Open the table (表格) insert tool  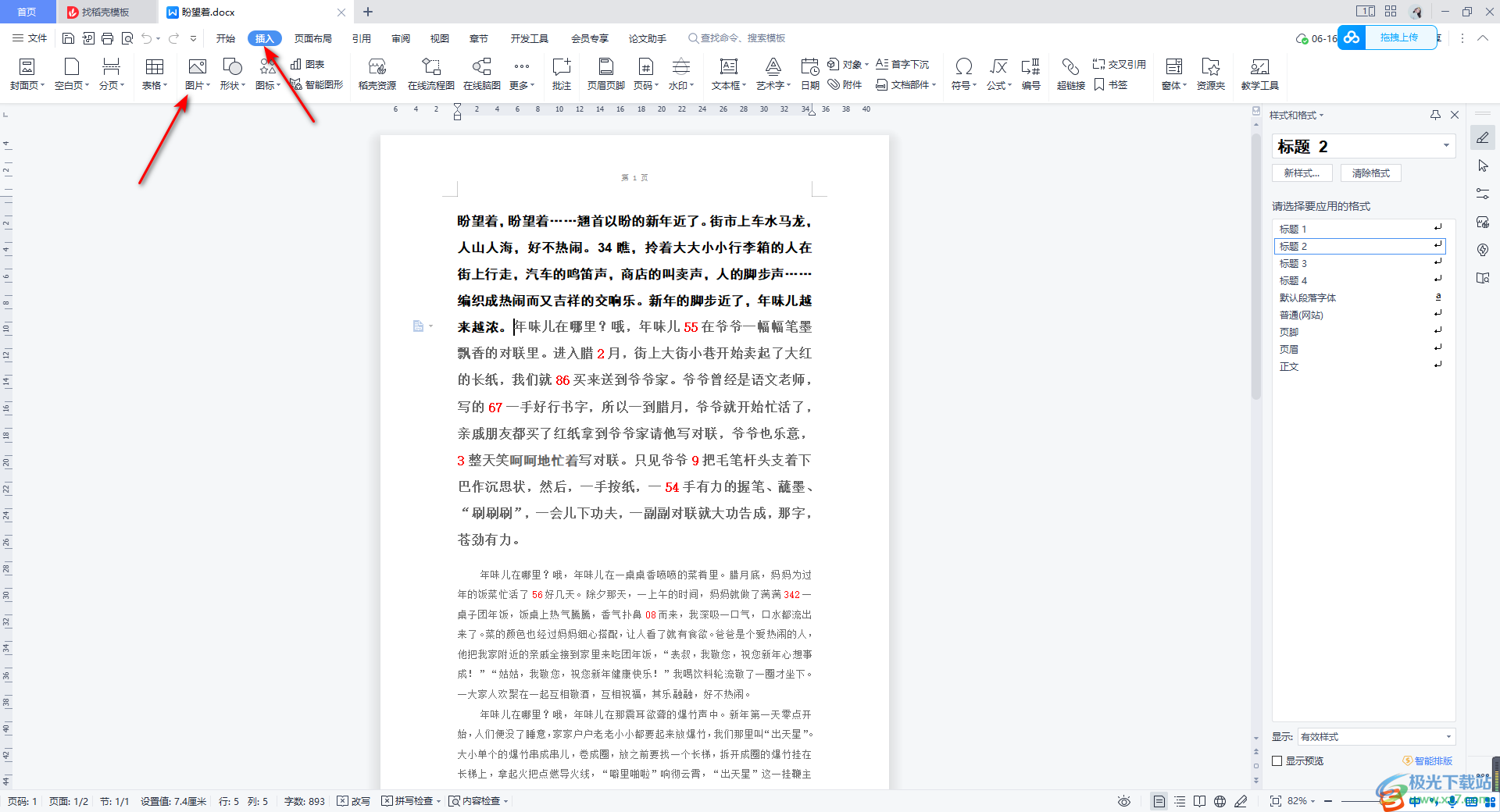tap(155, 74)
